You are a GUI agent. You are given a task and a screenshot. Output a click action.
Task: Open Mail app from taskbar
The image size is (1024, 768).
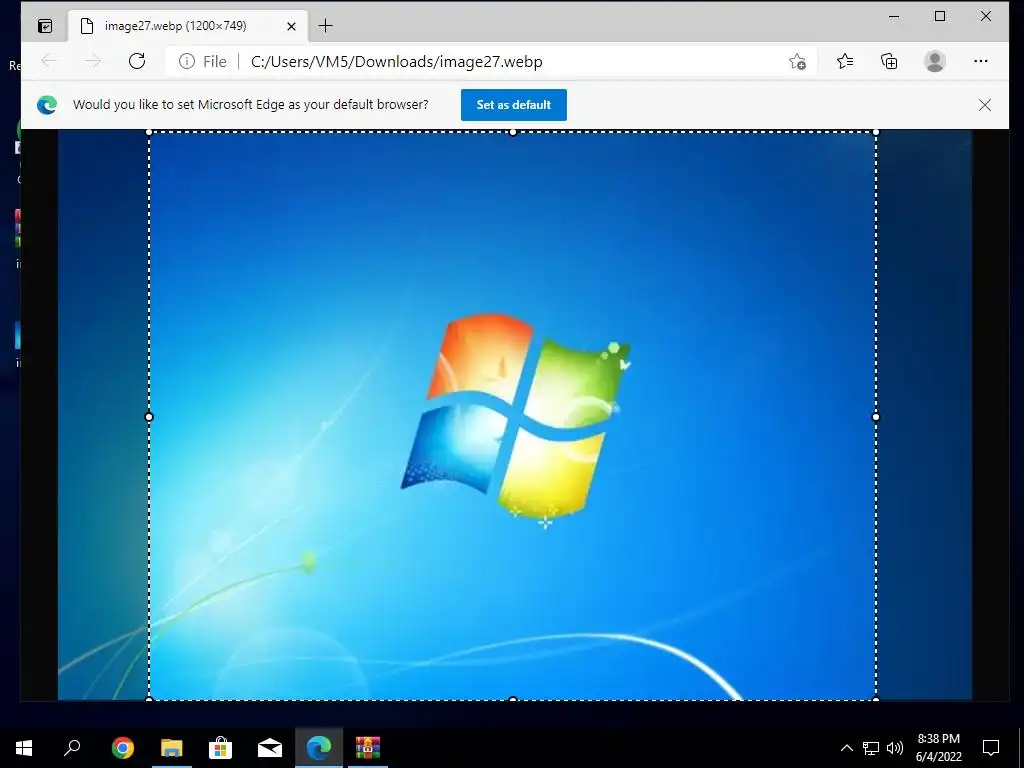pos(270,748)
